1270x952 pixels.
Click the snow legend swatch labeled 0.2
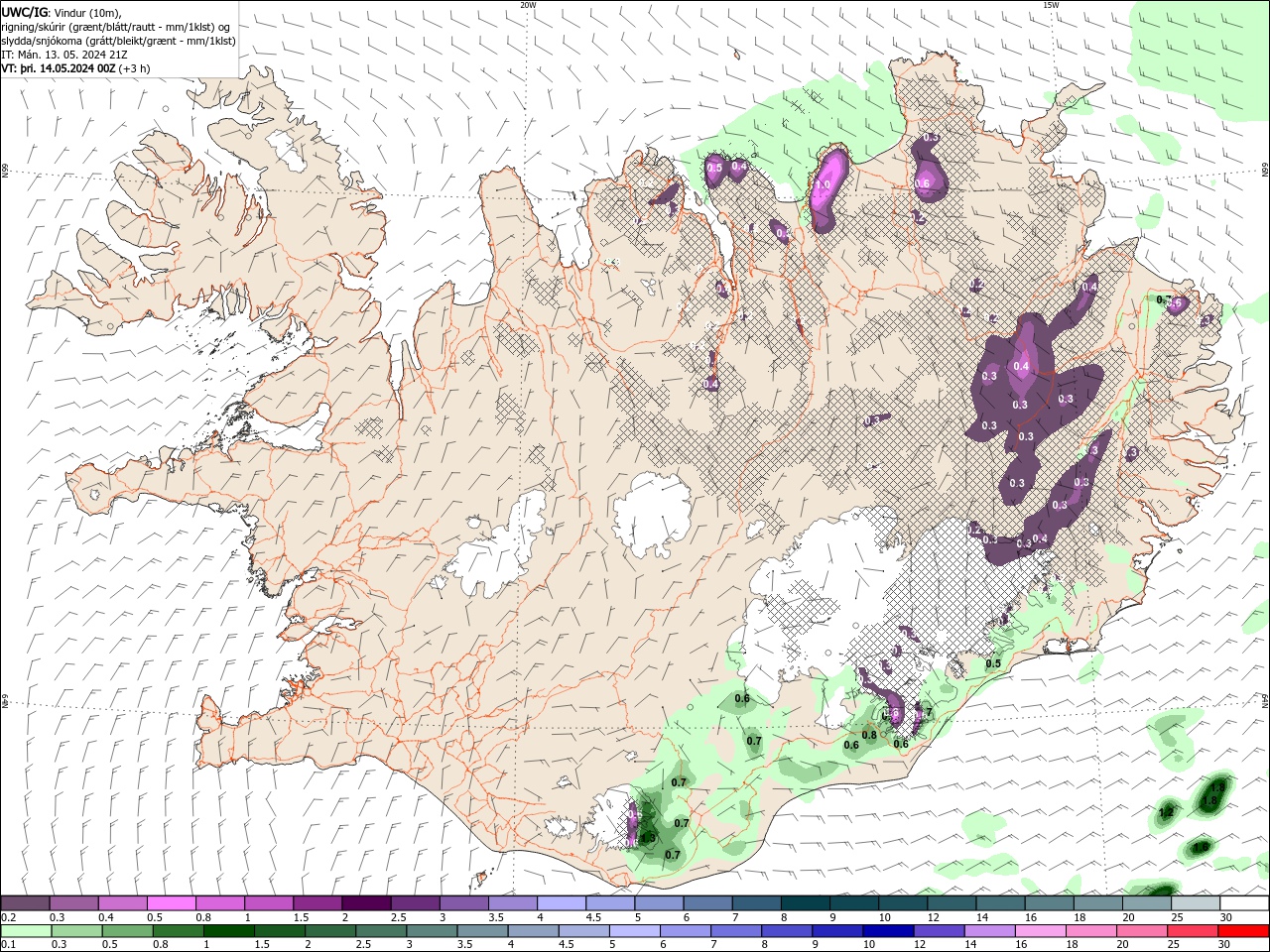[25, 903]
